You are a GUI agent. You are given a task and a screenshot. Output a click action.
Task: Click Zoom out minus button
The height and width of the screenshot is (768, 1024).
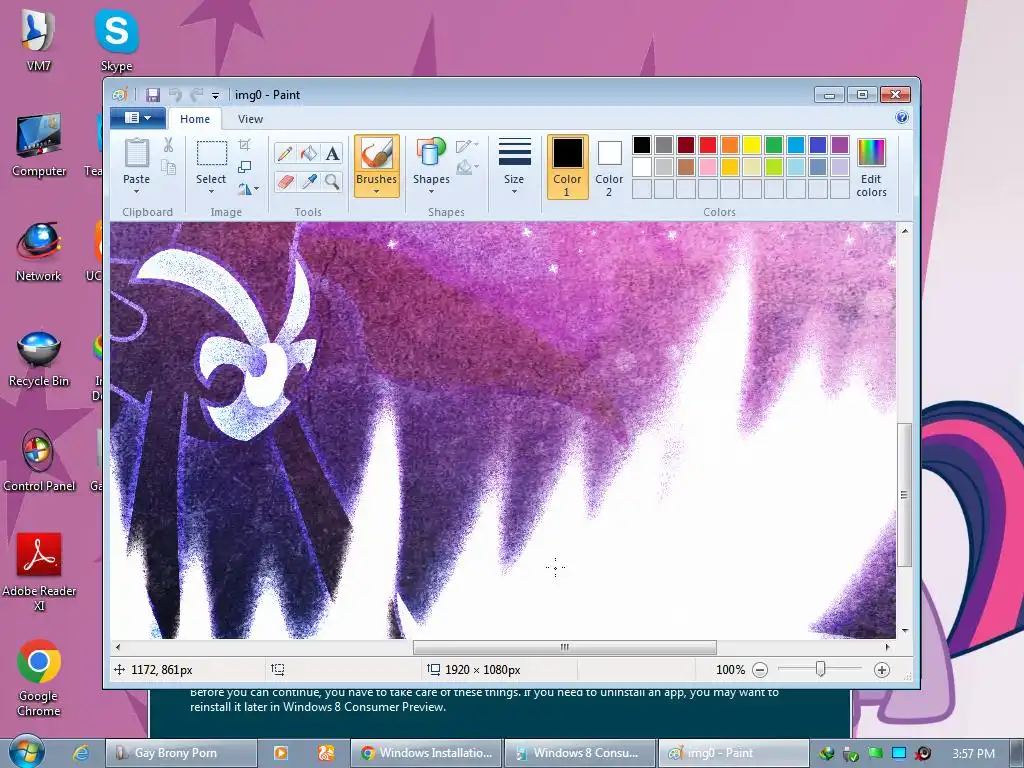pyautogui.click(x=760, y=670)
